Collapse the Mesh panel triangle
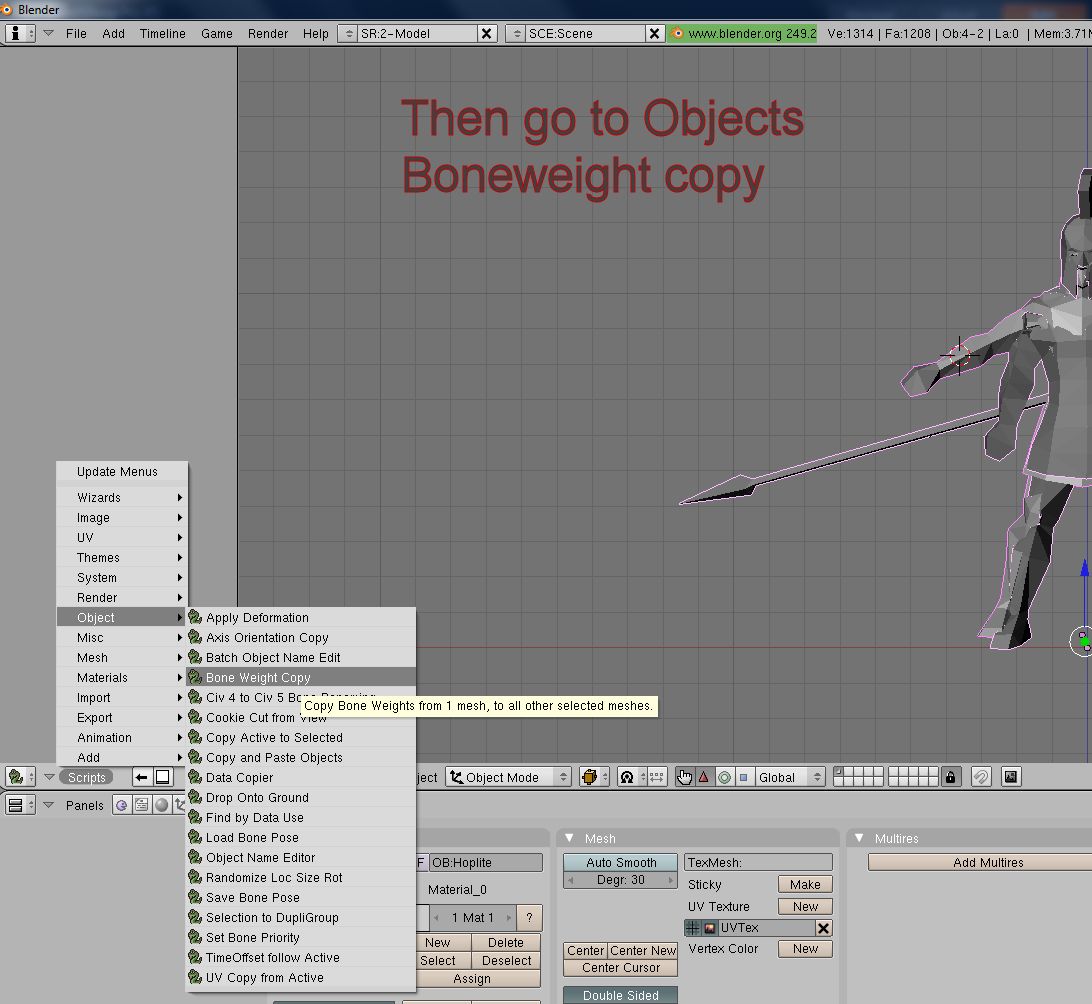This screenshot has width=1092, height=1004. (570, 838)
